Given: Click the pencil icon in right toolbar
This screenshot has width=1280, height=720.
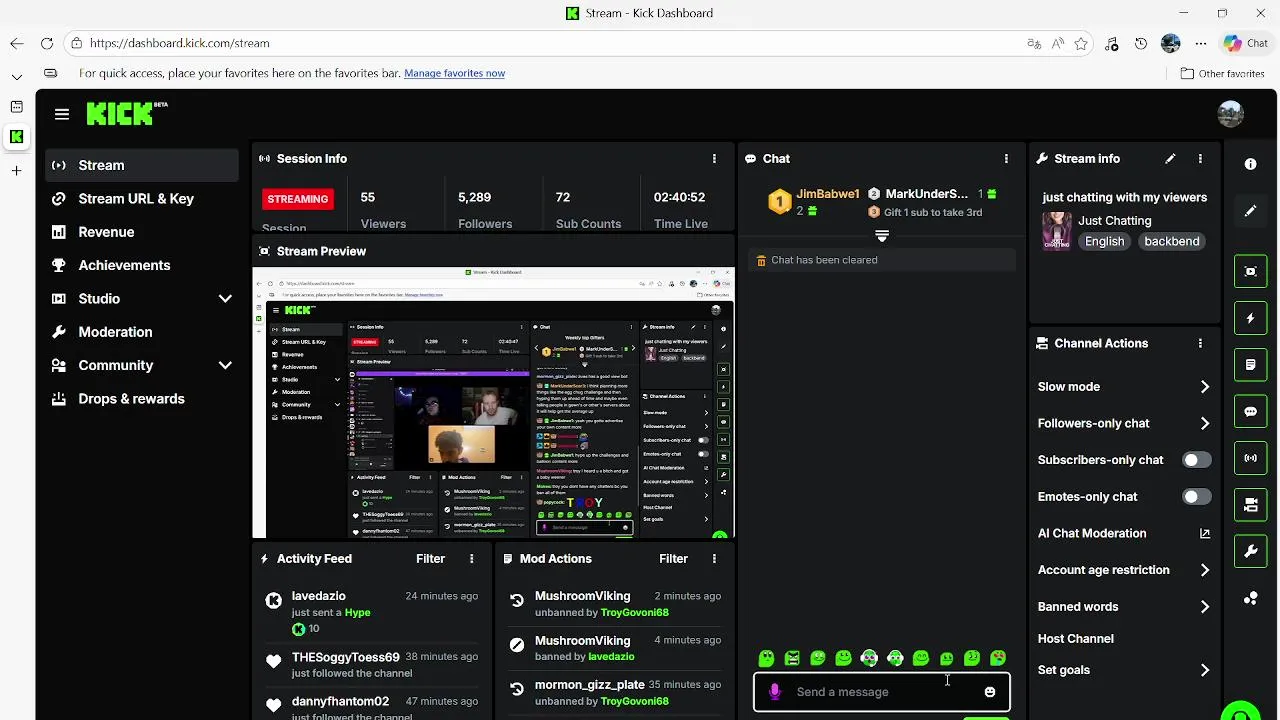Looking at the screenshot, I should 1250,211.
